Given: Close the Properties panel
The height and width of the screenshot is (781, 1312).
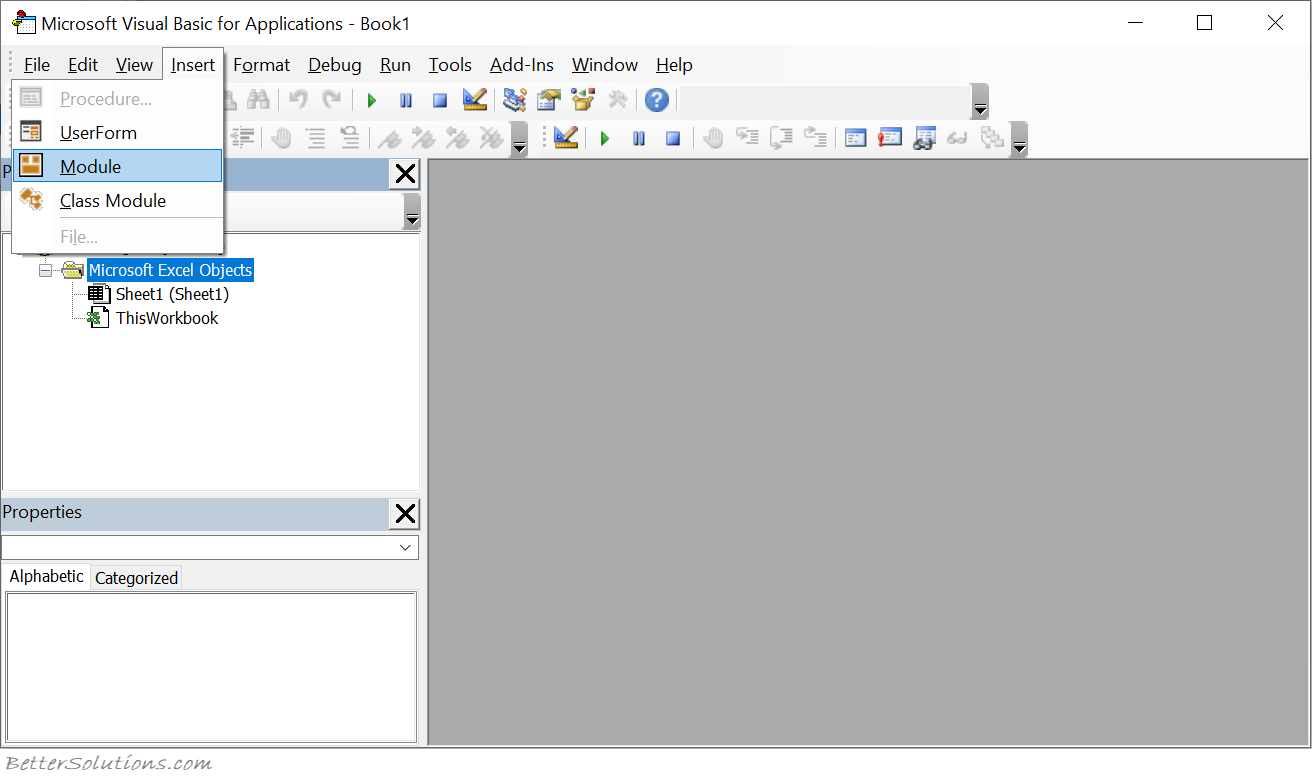Looking at the screenshot, I should (x=405, y=514).
